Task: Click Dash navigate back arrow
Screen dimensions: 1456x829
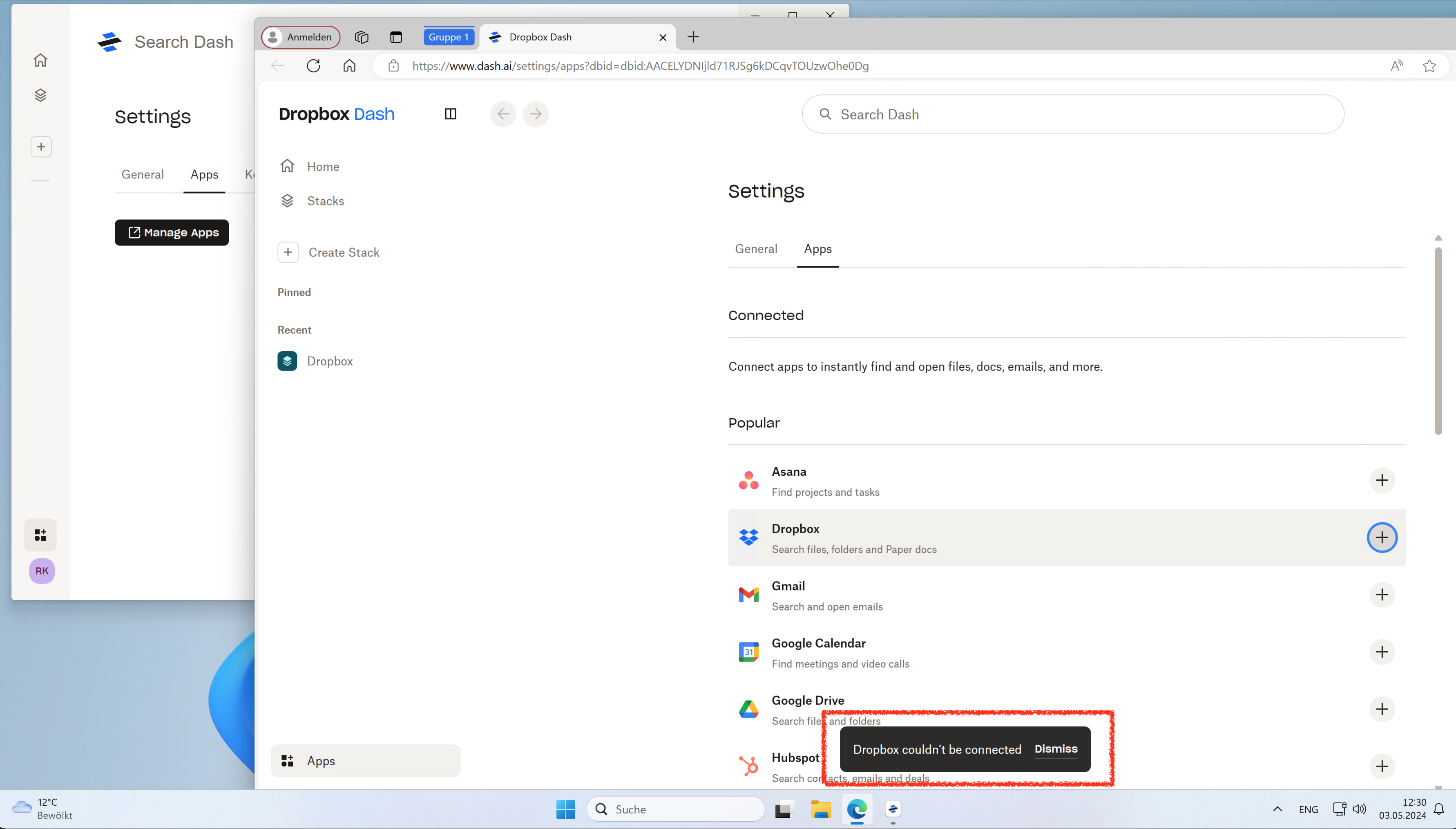Action: pyautogui.click(x=503, y=114)
